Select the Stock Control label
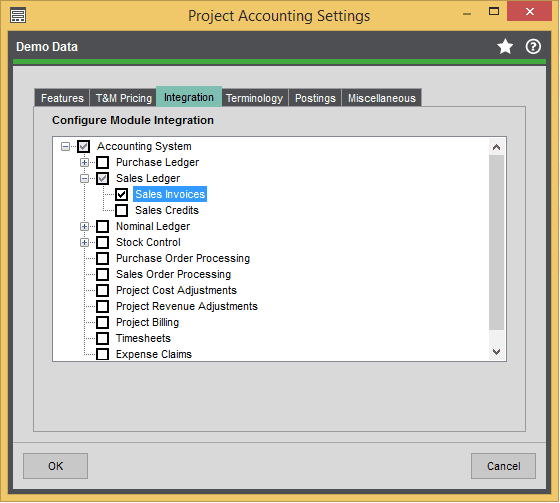560x503 pixels. point(148,243)
